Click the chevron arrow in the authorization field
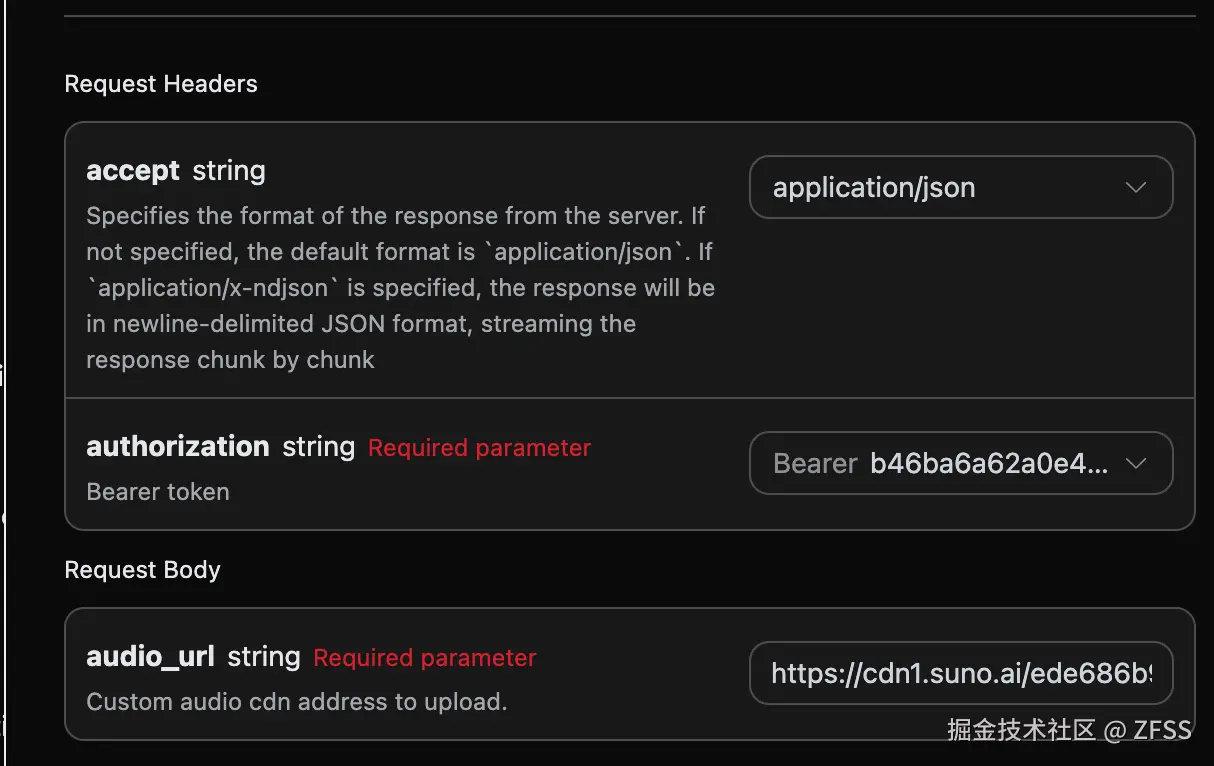The width and height of the screenshot is (1214, 766). pos(1135,464)
